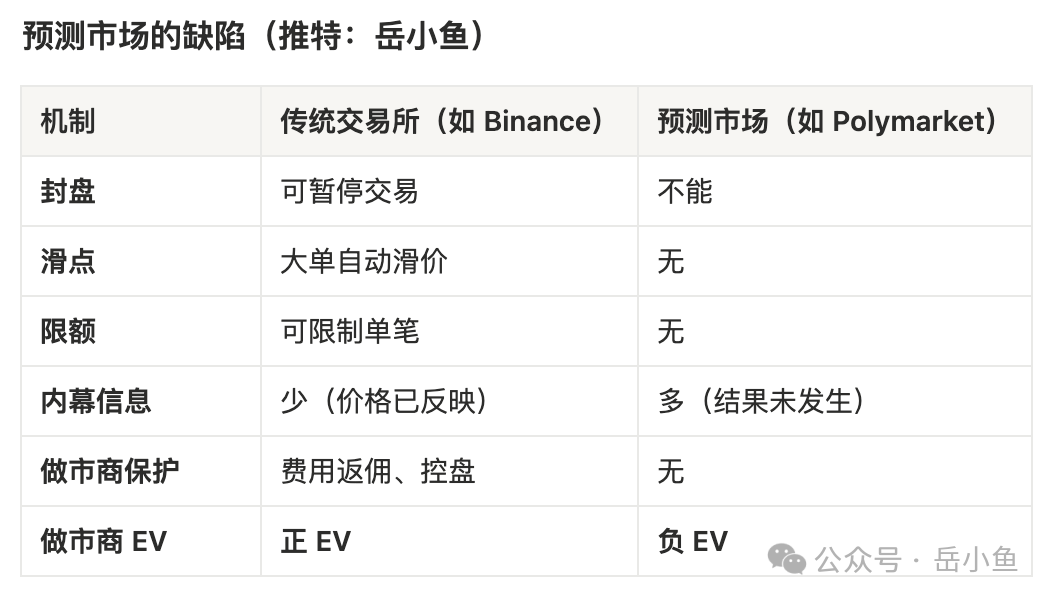This screenshot has height=602, width=1052.
Task: Click the 大单自动滑价 cell
Action: pyautogui.click(x=364, y=261)
